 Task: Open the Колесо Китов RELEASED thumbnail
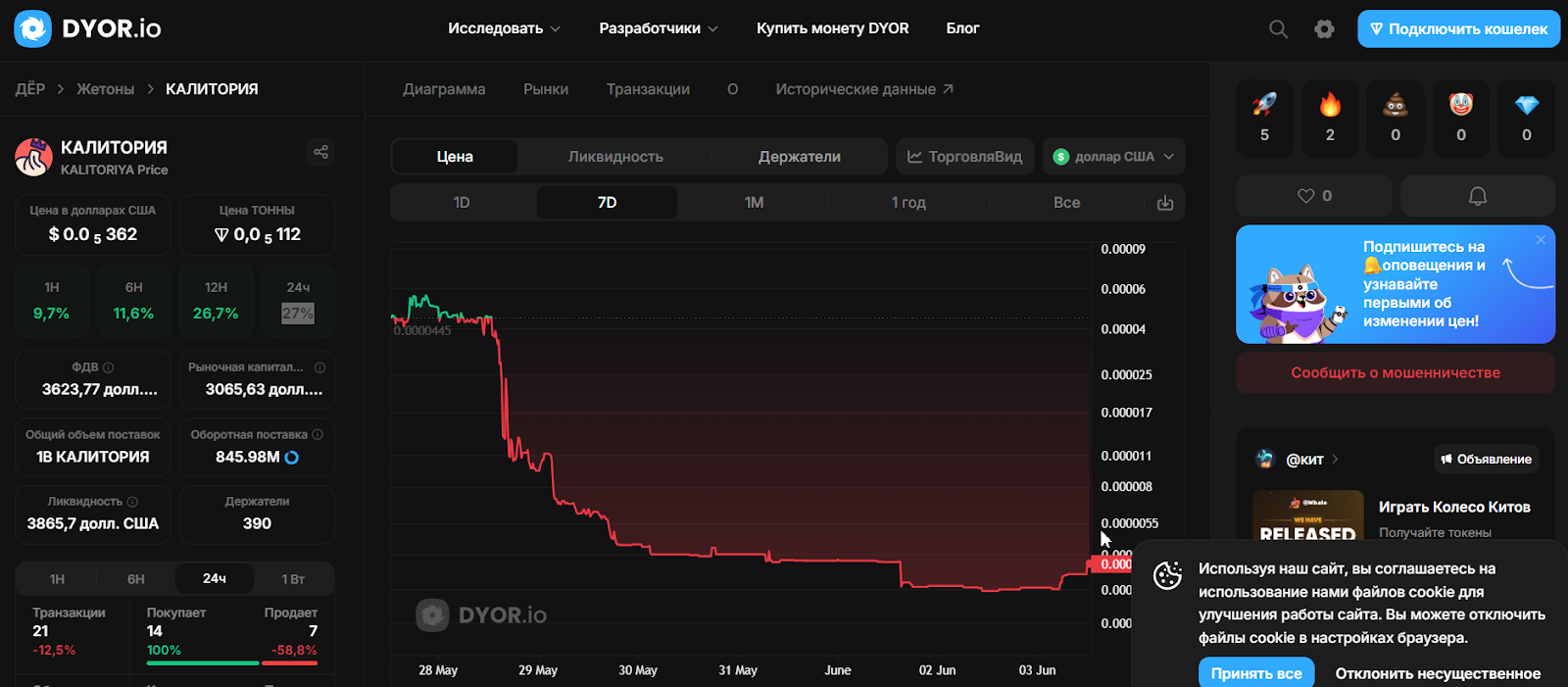coord(1308,515)
